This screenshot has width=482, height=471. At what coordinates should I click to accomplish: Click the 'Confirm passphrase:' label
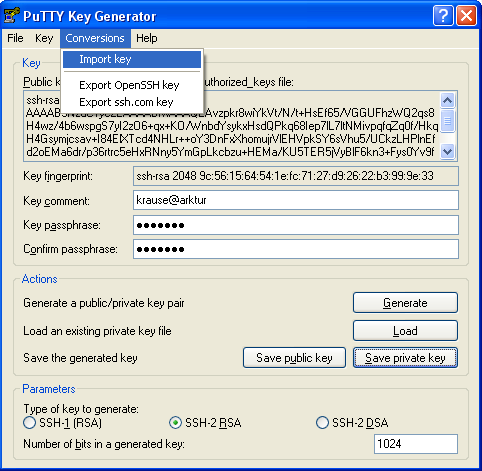pos(70,249)
